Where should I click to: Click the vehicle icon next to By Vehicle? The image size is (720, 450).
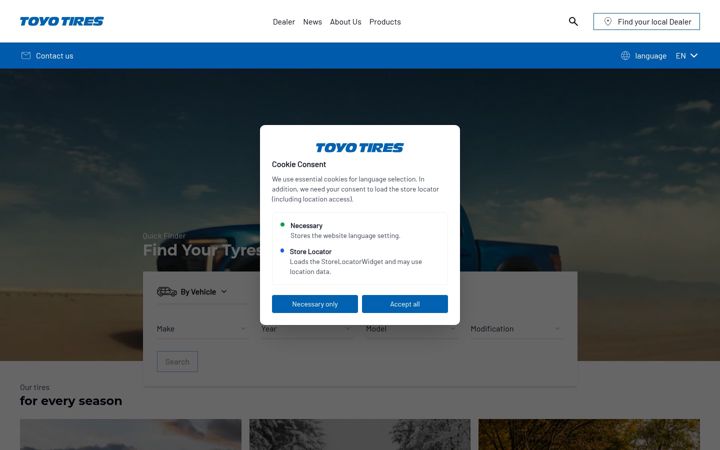click(167, 292)
